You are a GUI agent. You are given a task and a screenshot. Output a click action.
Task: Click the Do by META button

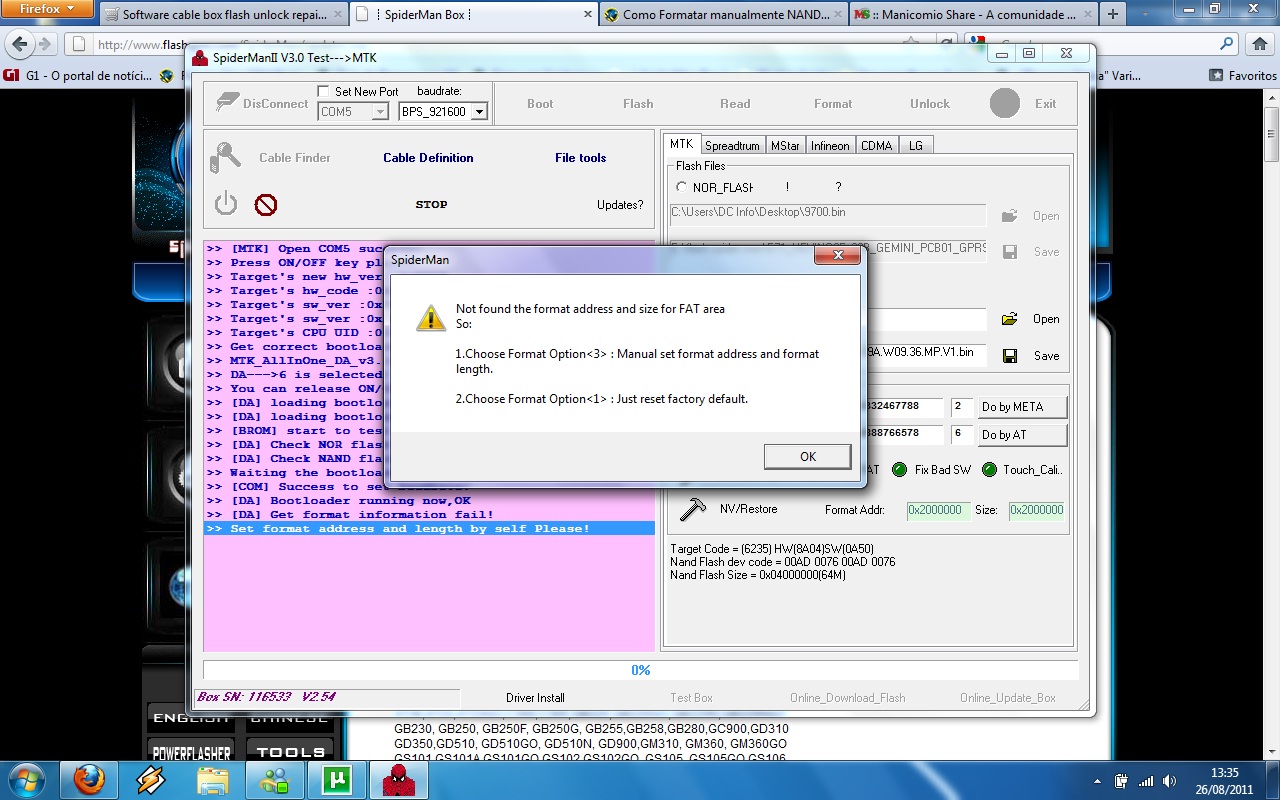[x=1023, y=407]
